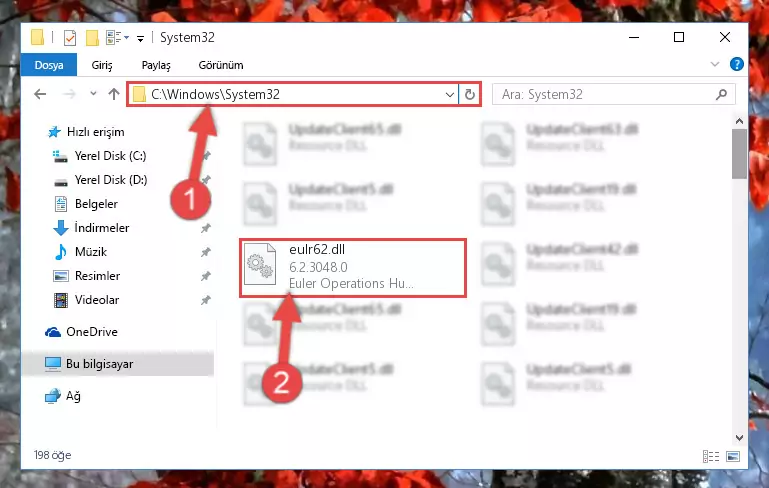Refresh the System32 folder view
769x488 pixels.
coord(469,94)
